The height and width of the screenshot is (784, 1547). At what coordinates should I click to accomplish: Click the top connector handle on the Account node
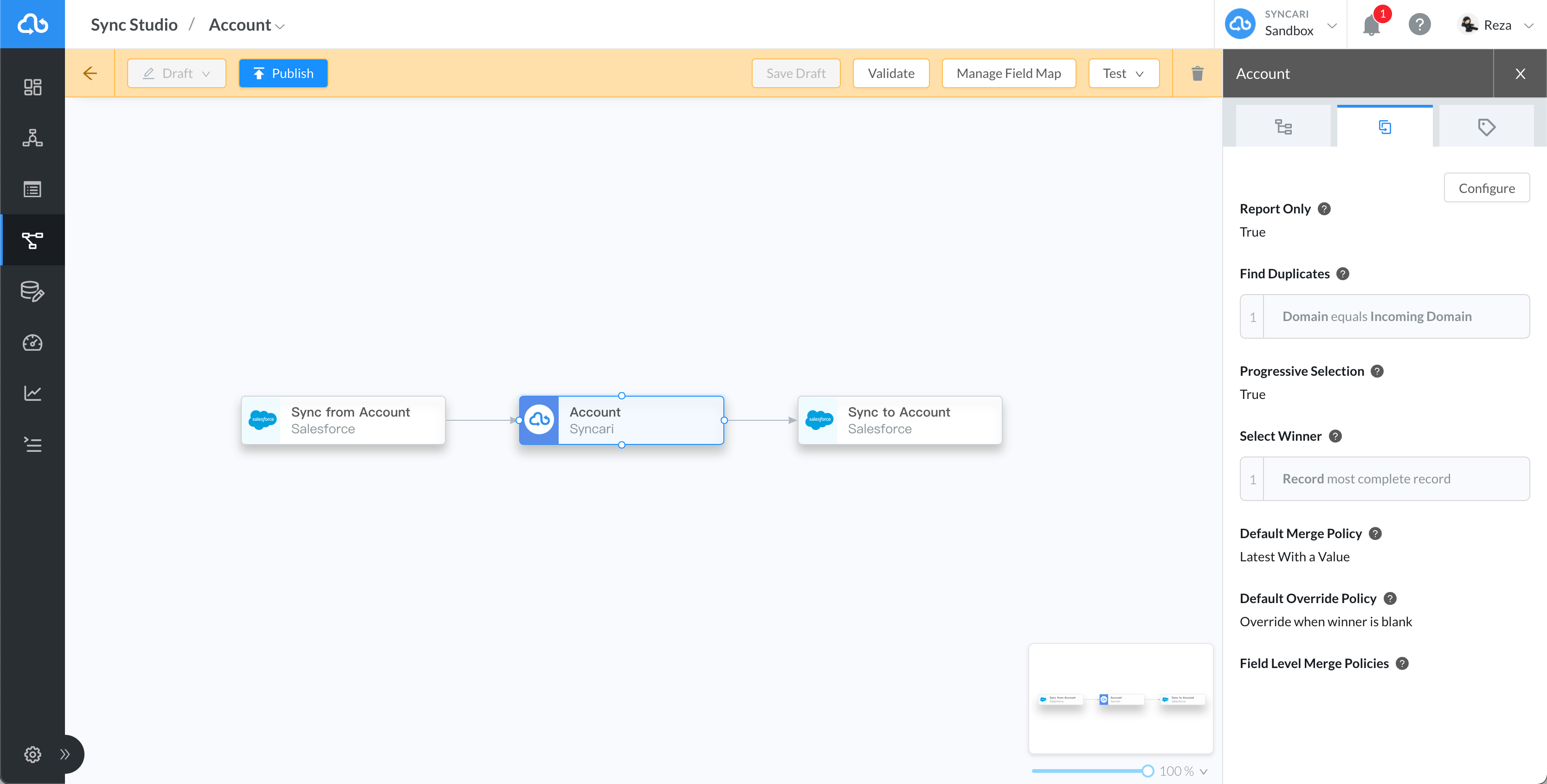[x=622, y=396]
